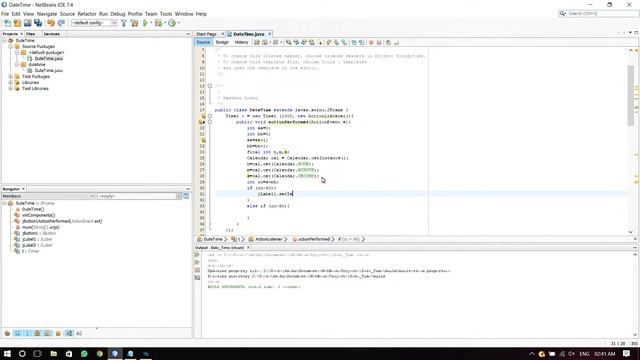The height and width of the screenshot is (360, 640).
Task: Switch to the Files tab
Action: click(31, 34)
